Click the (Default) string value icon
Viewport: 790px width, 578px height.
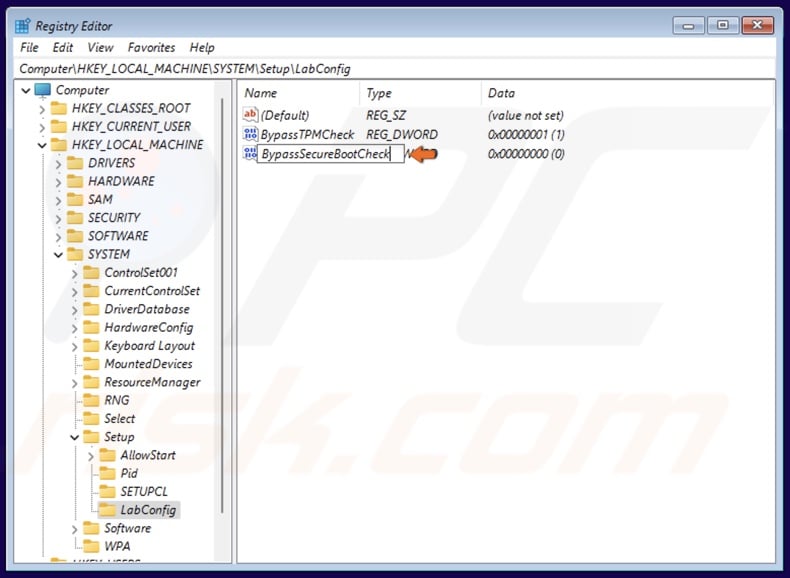[x=250, y=114]
